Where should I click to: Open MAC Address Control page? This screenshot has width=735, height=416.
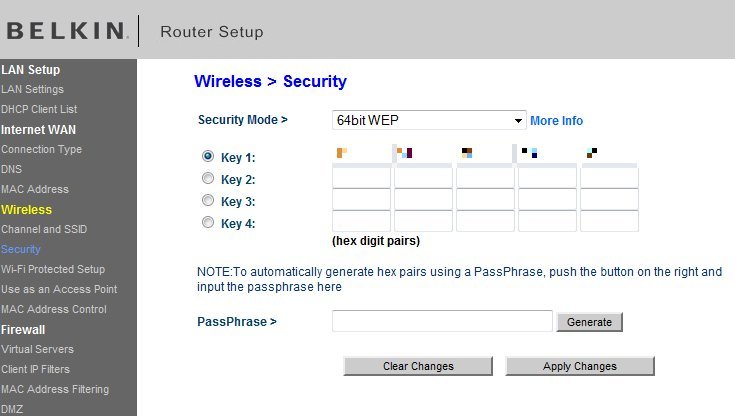pos(53,310)
